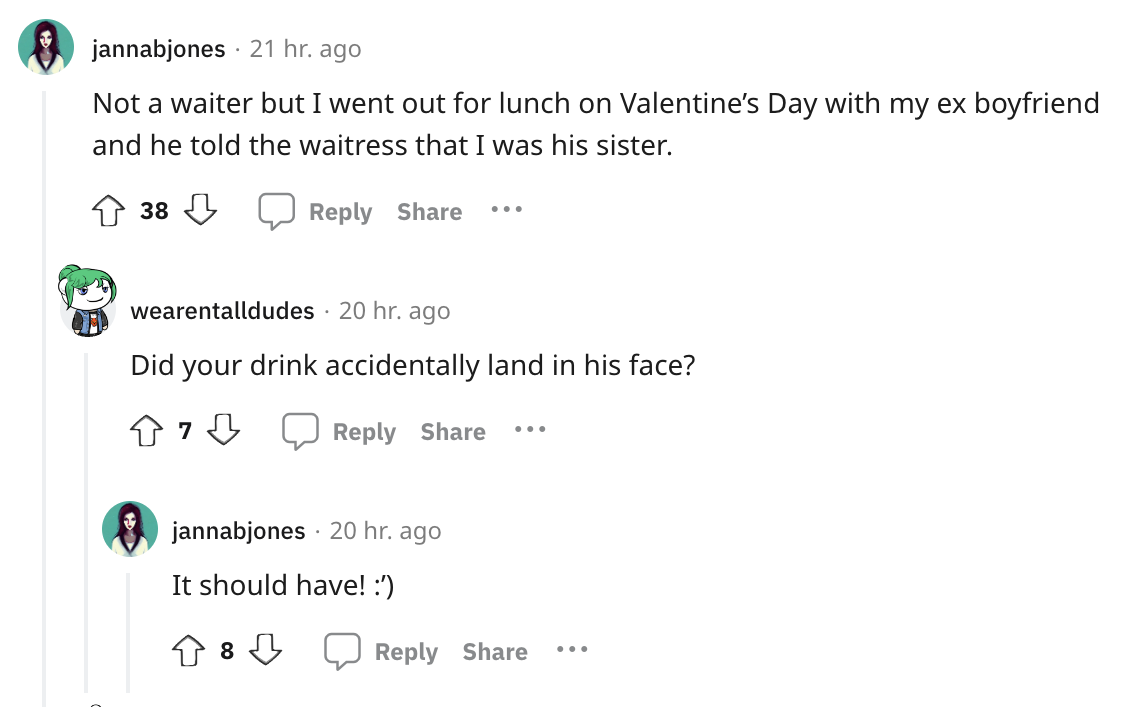
Task: Open the three-dot menu on the bottom reply
Action: click(572, 650)
